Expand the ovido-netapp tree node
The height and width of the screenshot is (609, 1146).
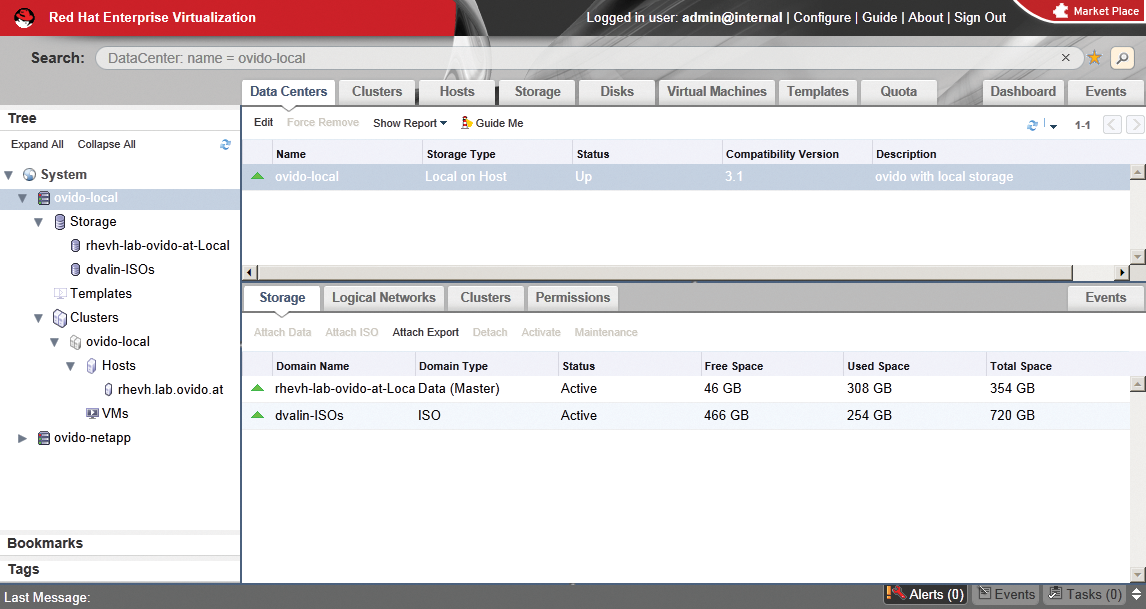point(22,437)
